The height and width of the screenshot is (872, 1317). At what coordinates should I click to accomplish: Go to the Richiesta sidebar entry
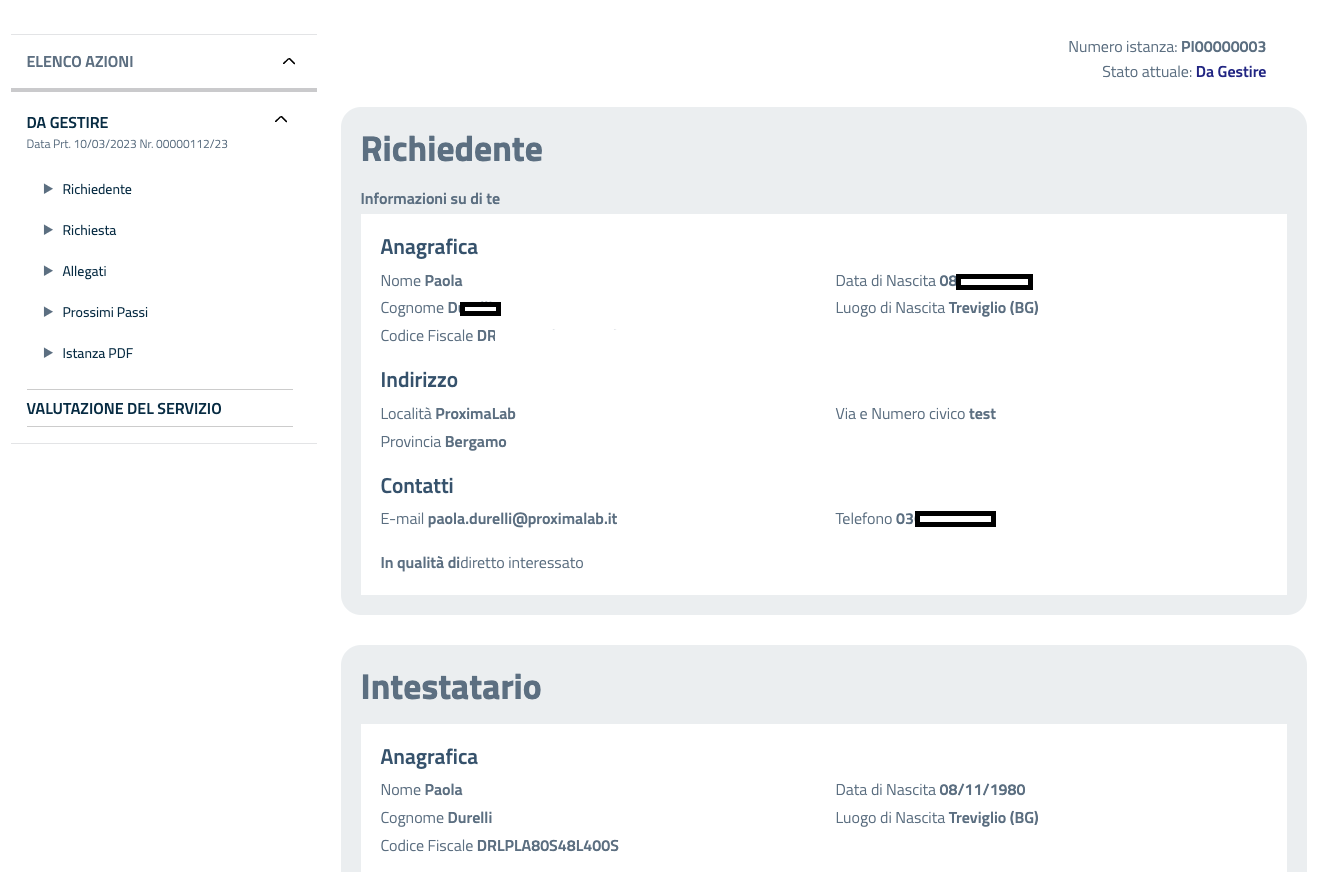(89, 230)
